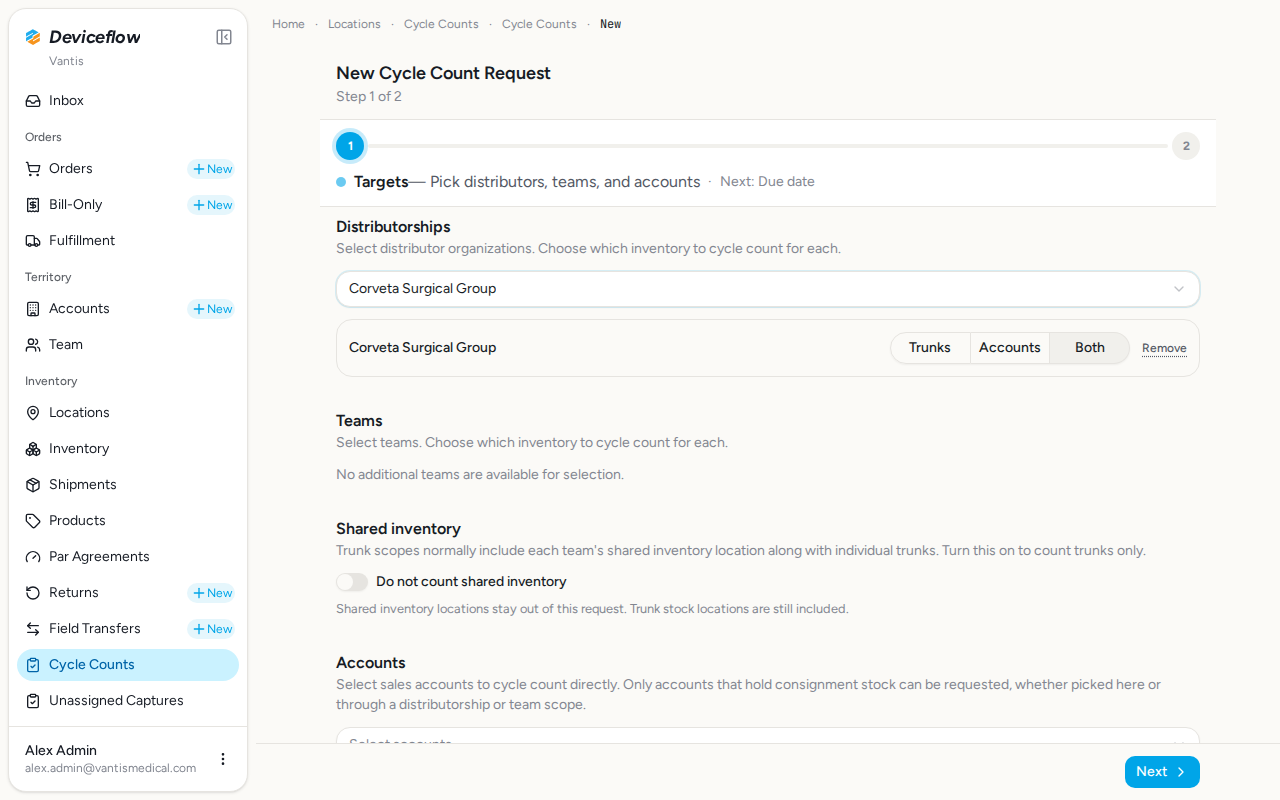1280x800 pixels.
Task: Create New order from sidebar
Action: click(x=212, y=169)
